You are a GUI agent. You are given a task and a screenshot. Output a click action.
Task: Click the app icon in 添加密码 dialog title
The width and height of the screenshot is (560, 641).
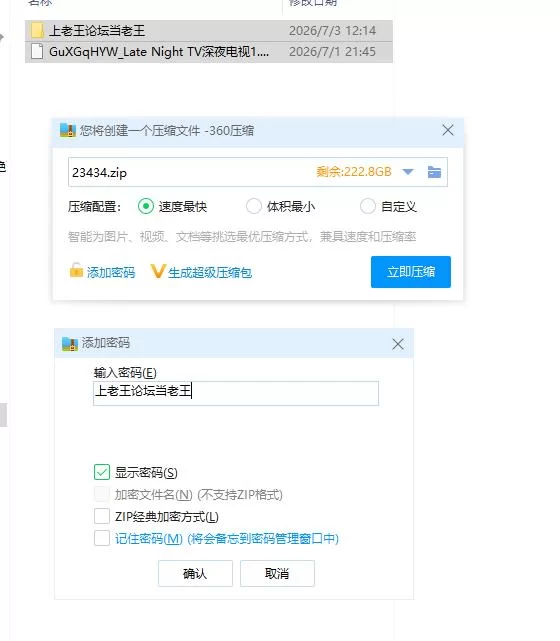[69, 344]
